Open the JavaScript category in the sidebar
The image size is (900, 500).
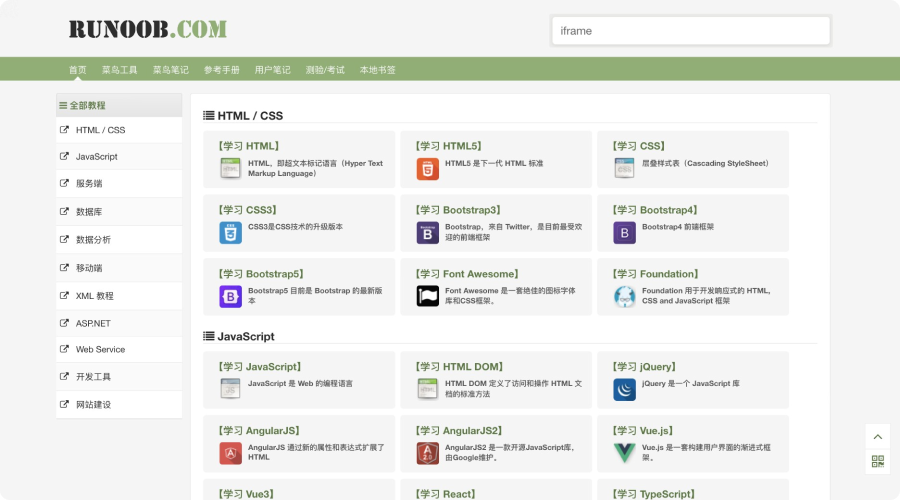point(97,157)
